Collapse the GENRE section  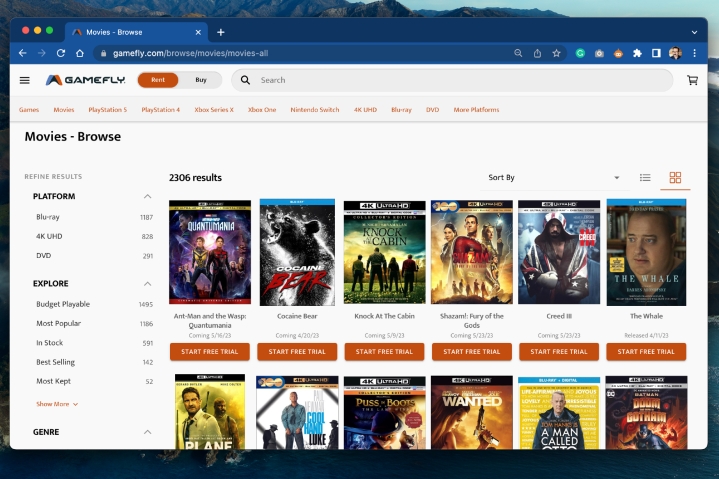(147, 432)
